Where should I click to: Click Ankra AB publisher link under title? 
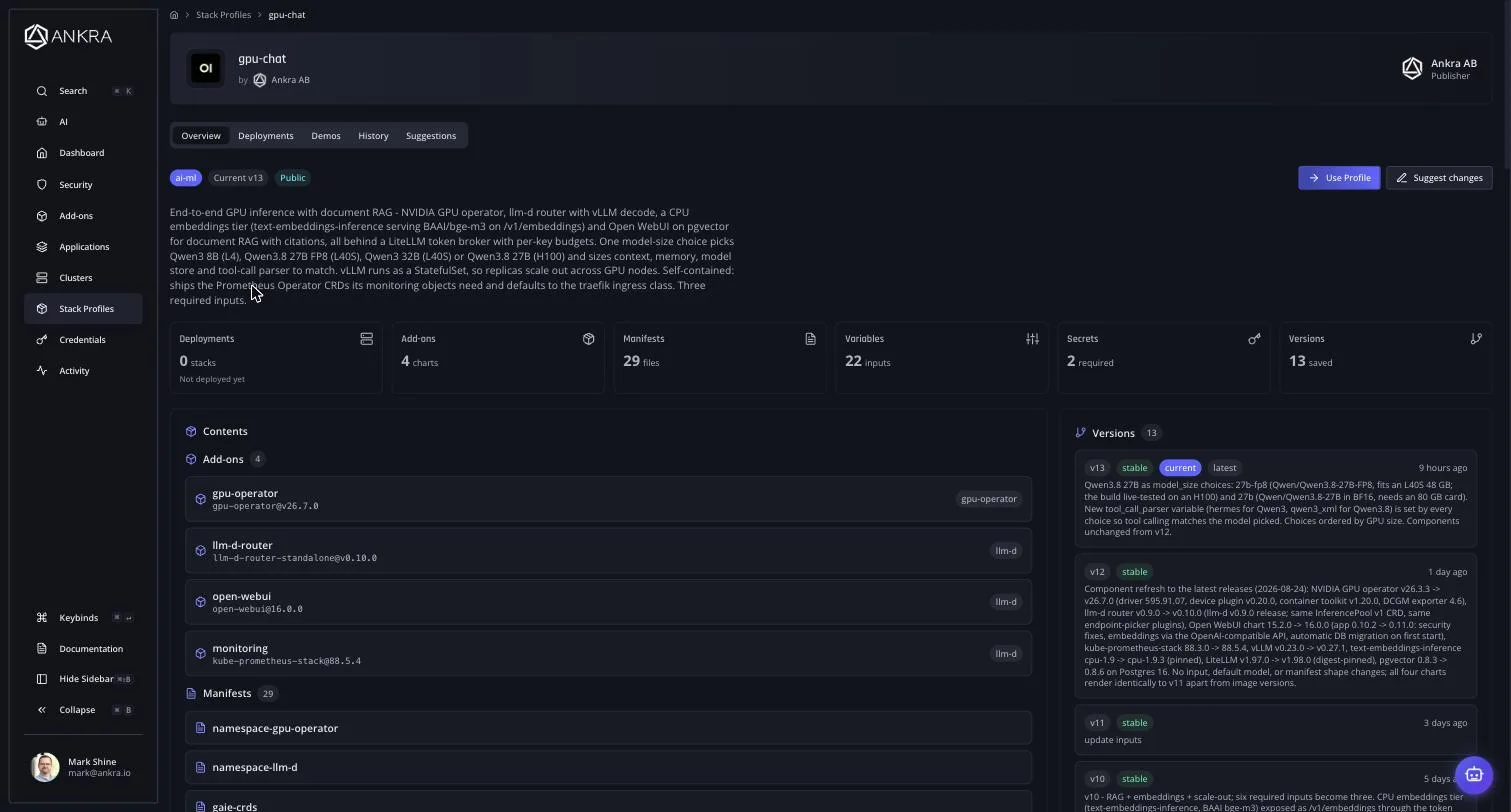(281, 80)
